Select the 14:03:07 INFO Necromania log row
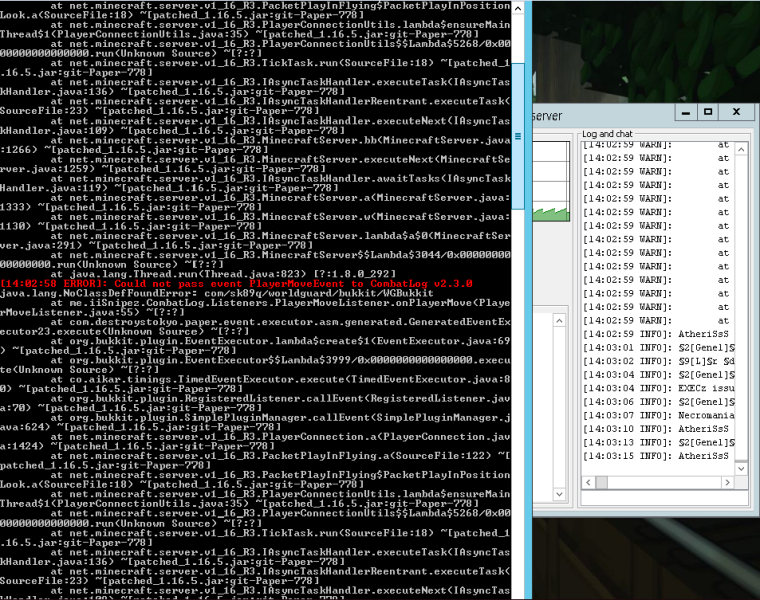 coord(659,415)
